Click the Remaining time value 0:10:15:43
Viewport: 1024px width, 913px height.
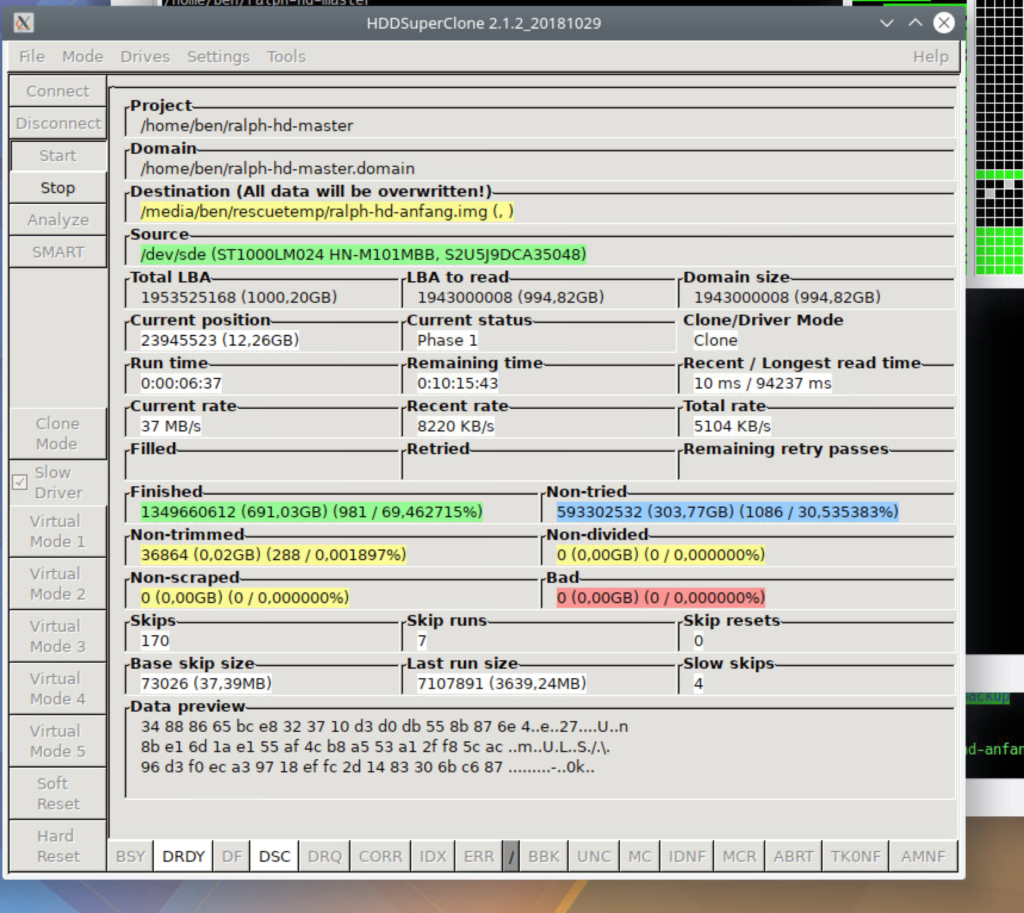pos(457,383)
